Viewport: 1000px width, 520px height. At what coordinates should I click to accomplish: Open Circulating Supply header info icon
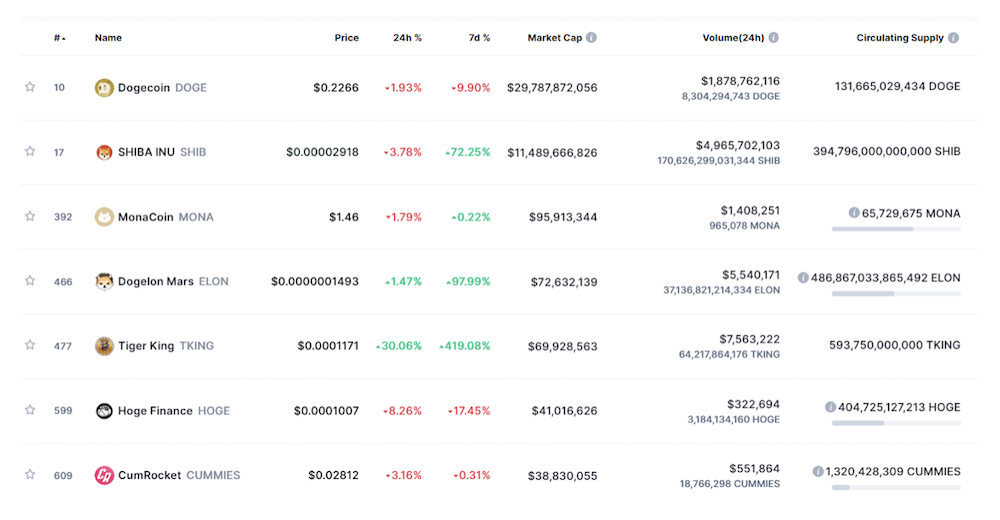click(953, 38)
